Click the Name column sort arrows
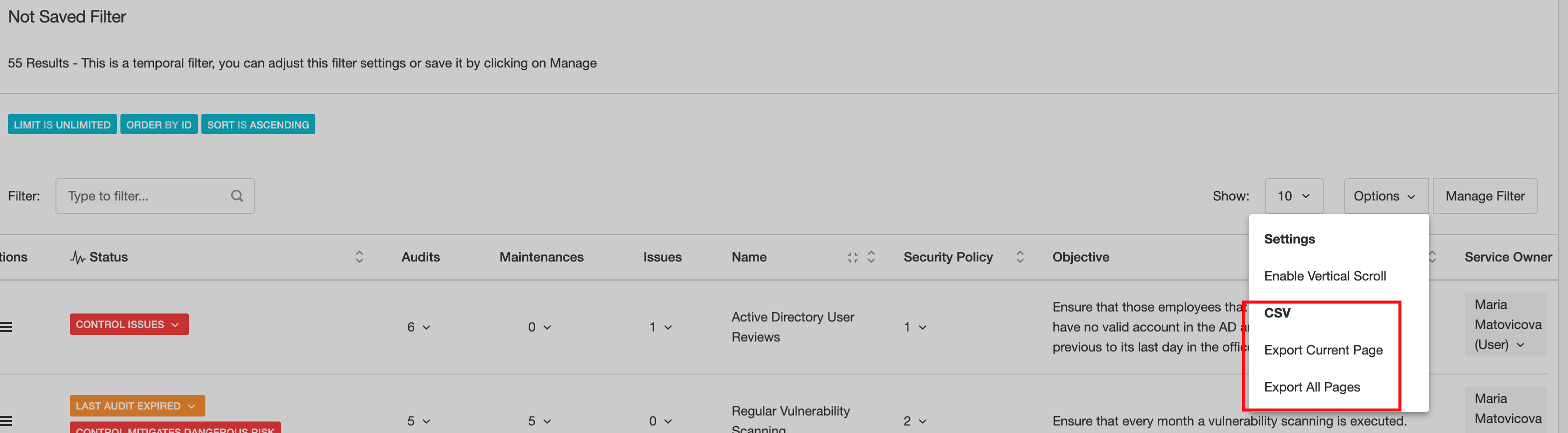Screen dimensions: 1568x433 point(871,257)
